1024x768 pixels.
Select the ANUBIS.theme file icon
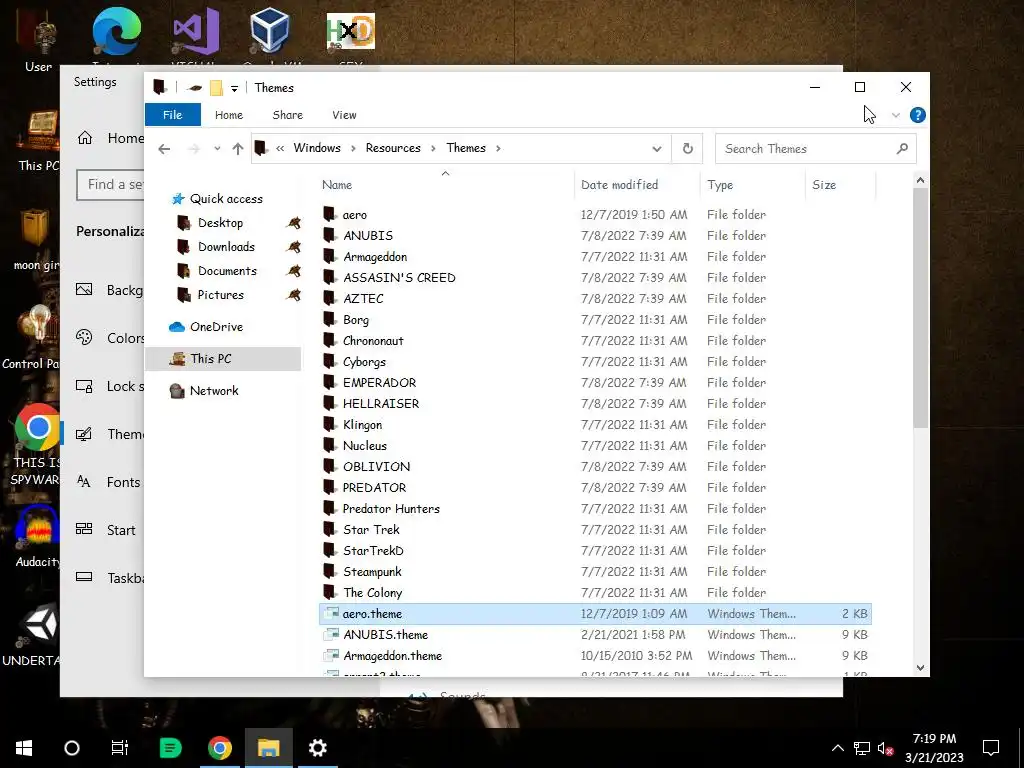[x=332, y=634]
